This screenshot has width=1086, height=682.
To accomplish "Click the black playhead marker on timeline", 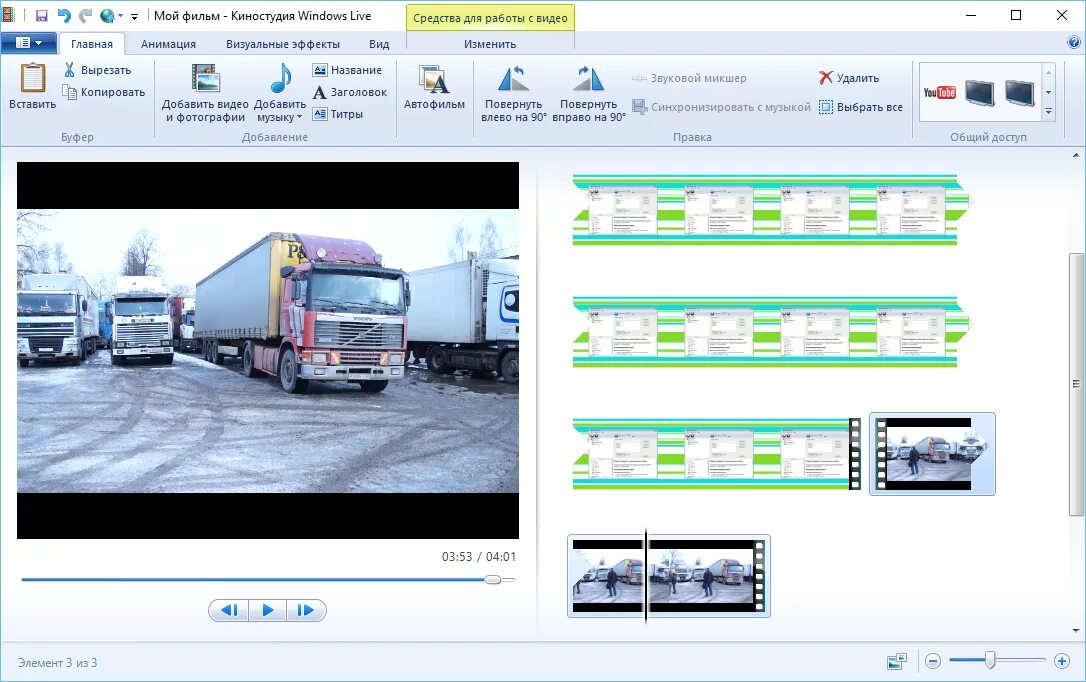I will coord(646,576).
